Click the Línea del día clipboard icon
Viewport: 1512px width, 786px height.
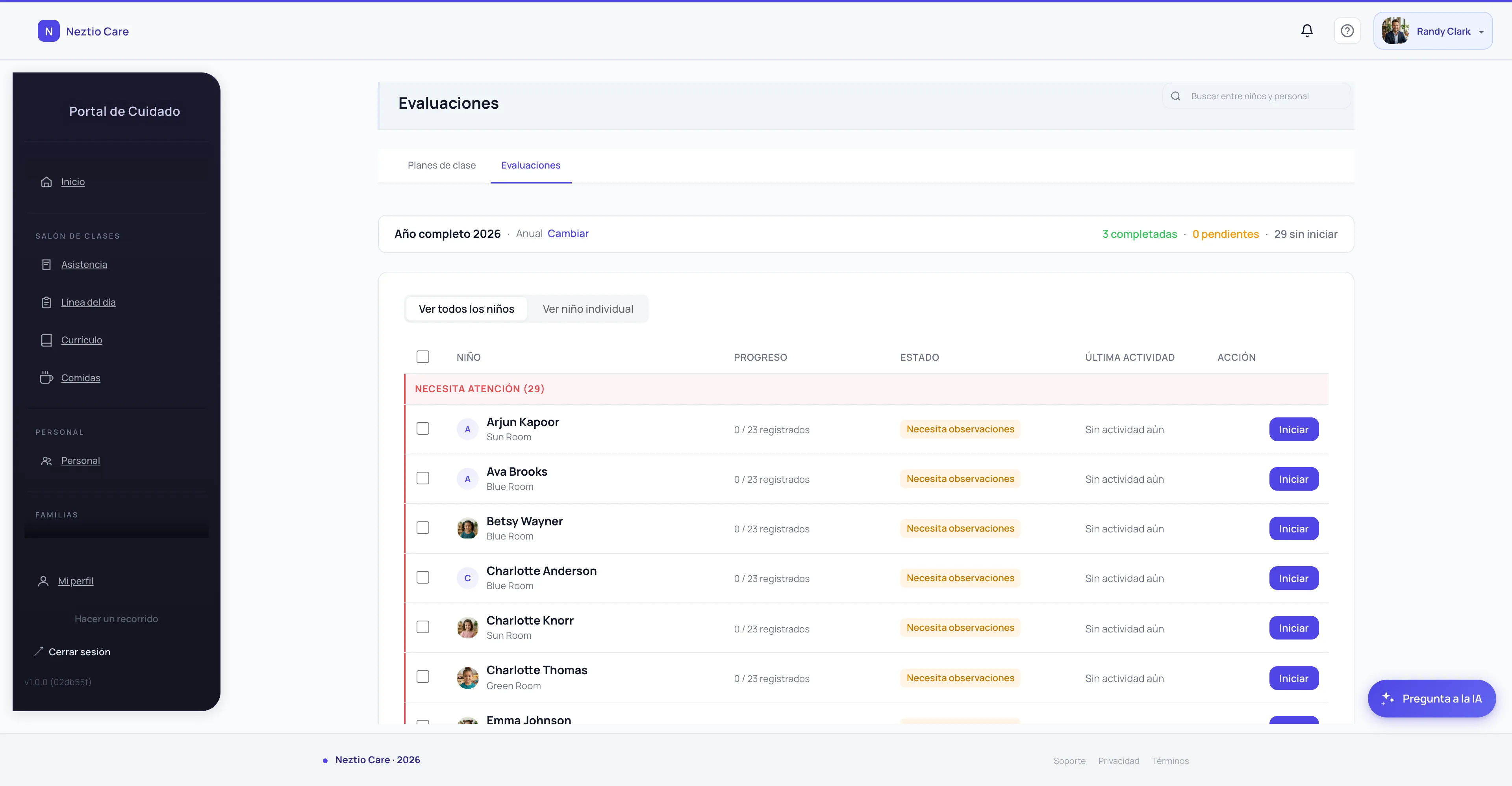(x=46, y=302)
